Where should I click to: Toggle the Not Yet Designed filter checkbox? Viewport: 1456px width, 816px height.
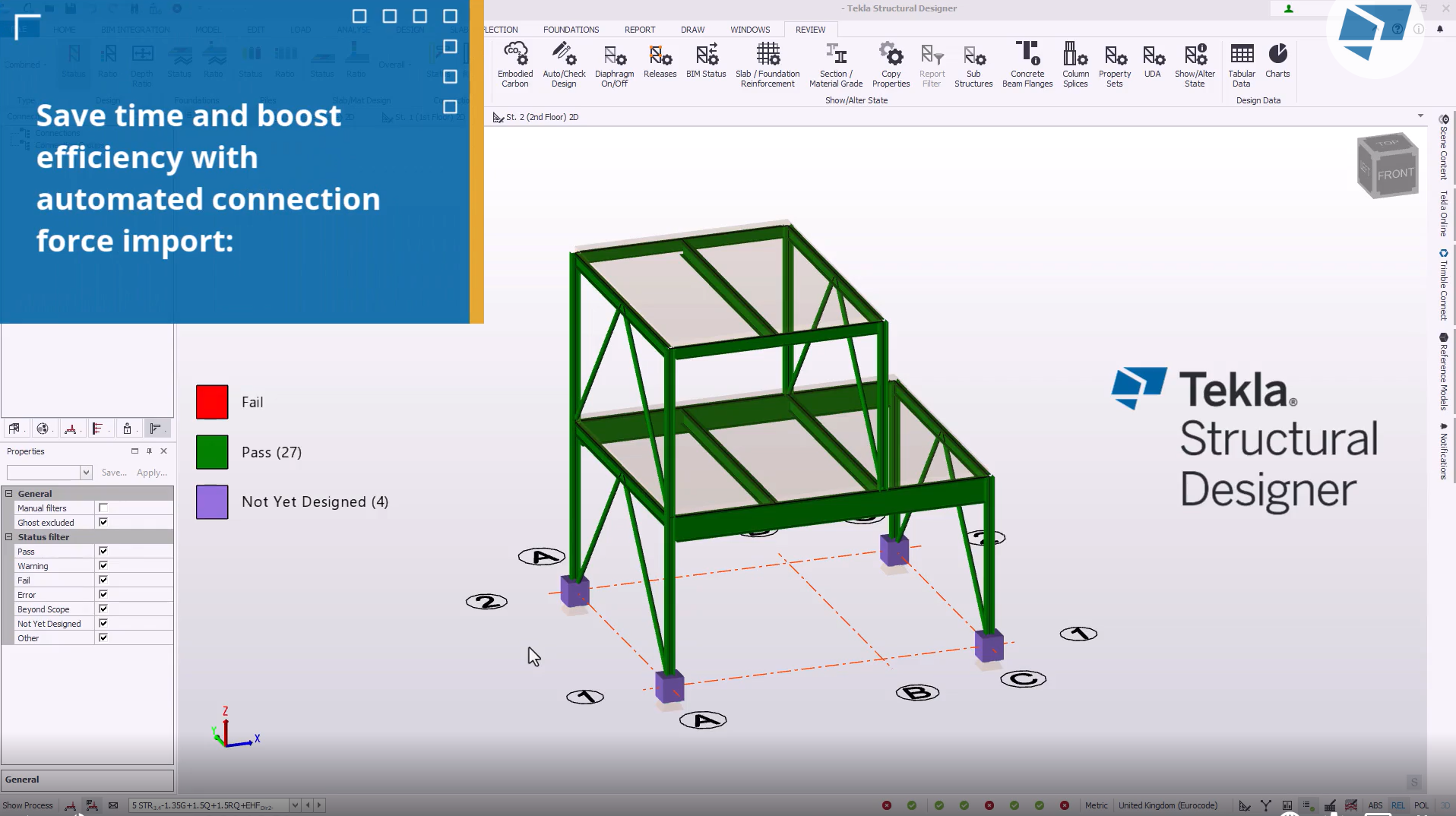(103, 623)
